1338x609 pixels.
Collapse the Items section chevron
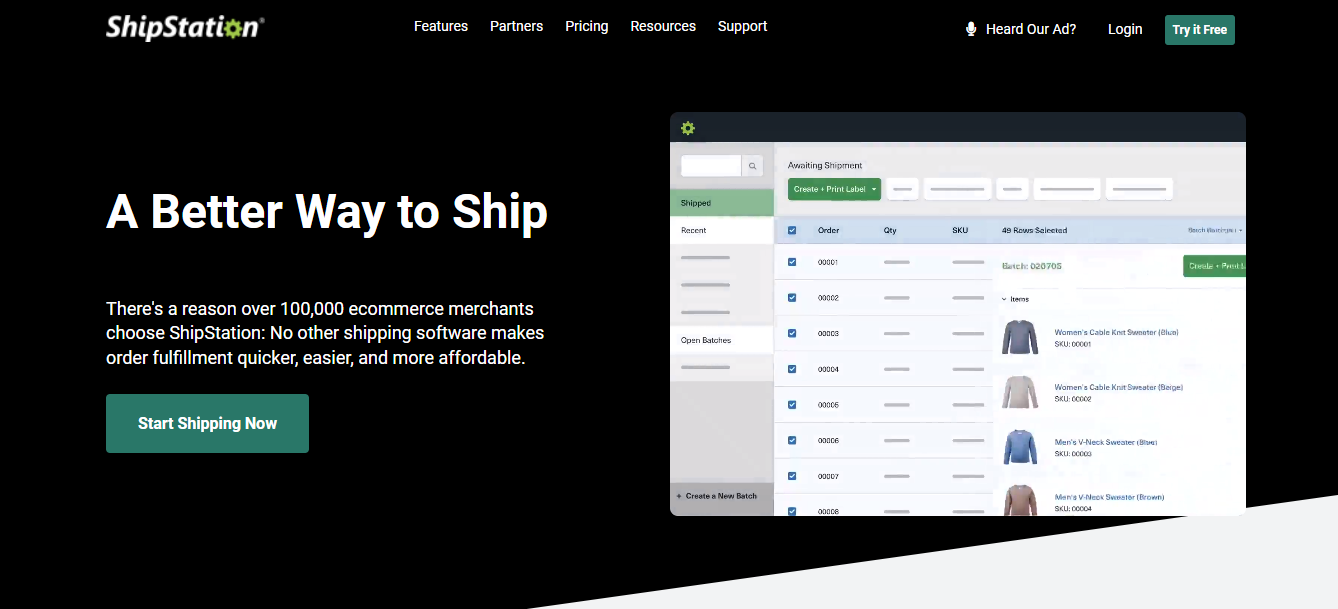[x=1004, y=299]
